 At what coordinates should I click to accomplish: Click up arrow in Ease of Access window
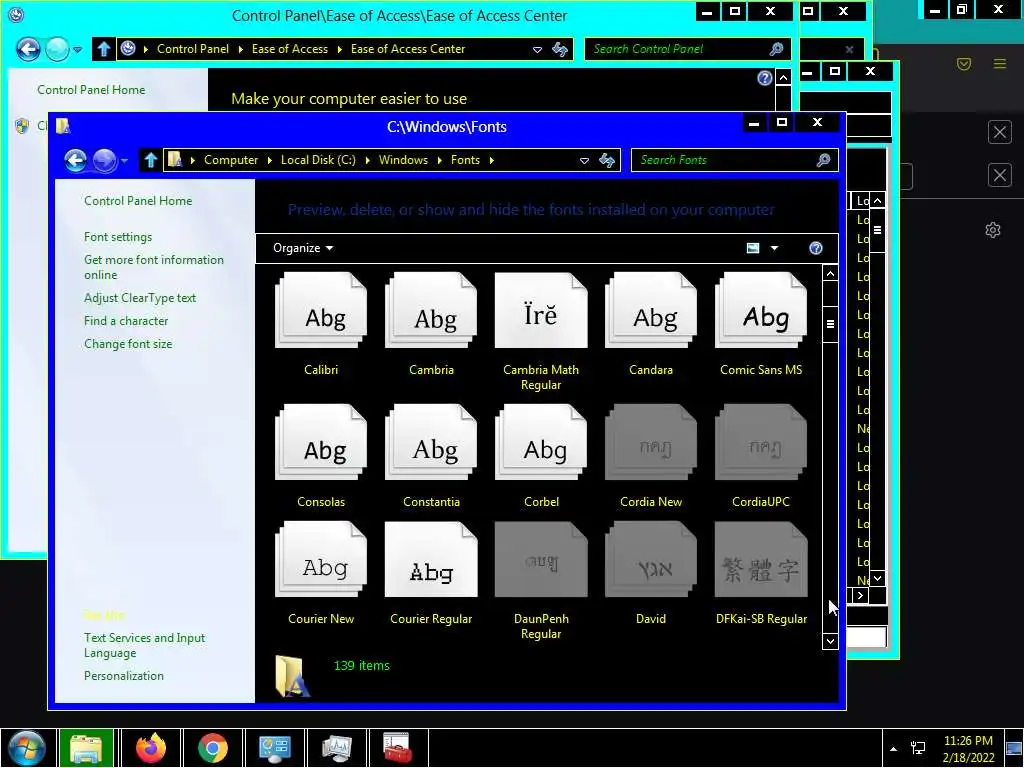(x=103, y=49)
